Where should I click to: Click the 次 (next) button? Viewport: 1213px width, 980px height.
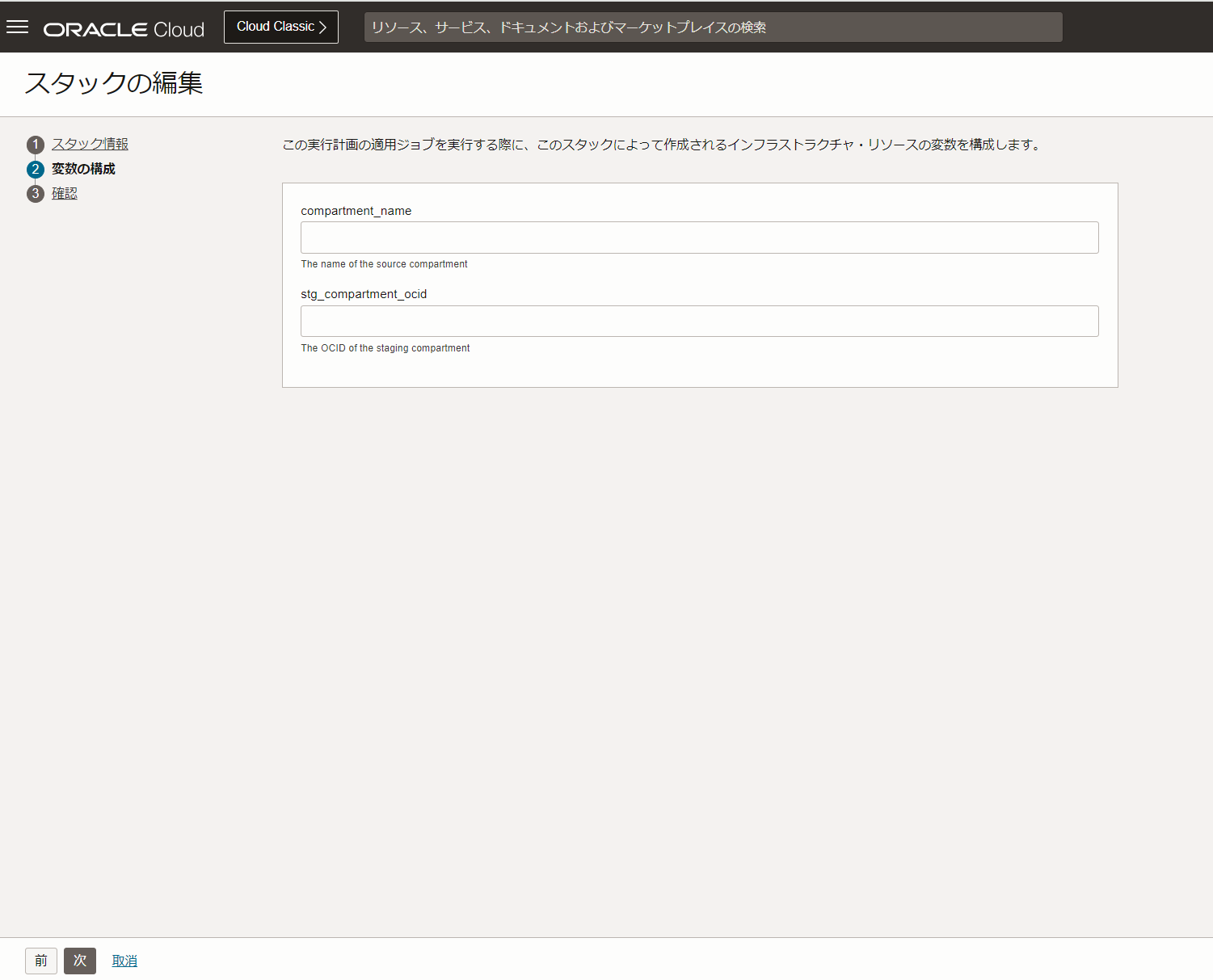click(80, 961)
